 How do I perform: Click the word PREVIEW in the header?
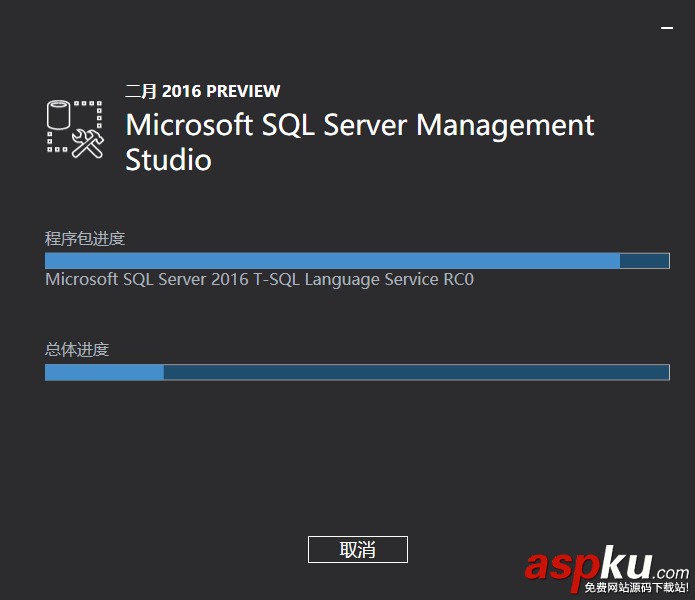pyautogui.click(x=243, y=91)
